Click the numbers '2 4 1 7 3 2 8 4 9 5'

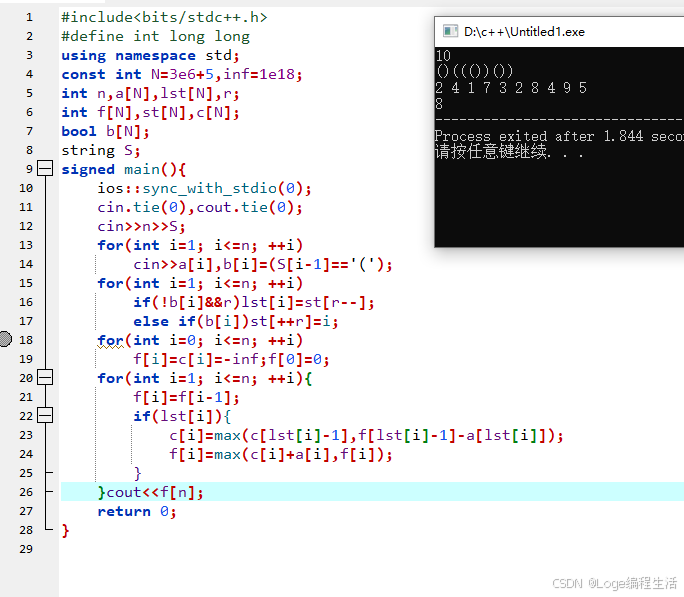(x=511, y=88)
